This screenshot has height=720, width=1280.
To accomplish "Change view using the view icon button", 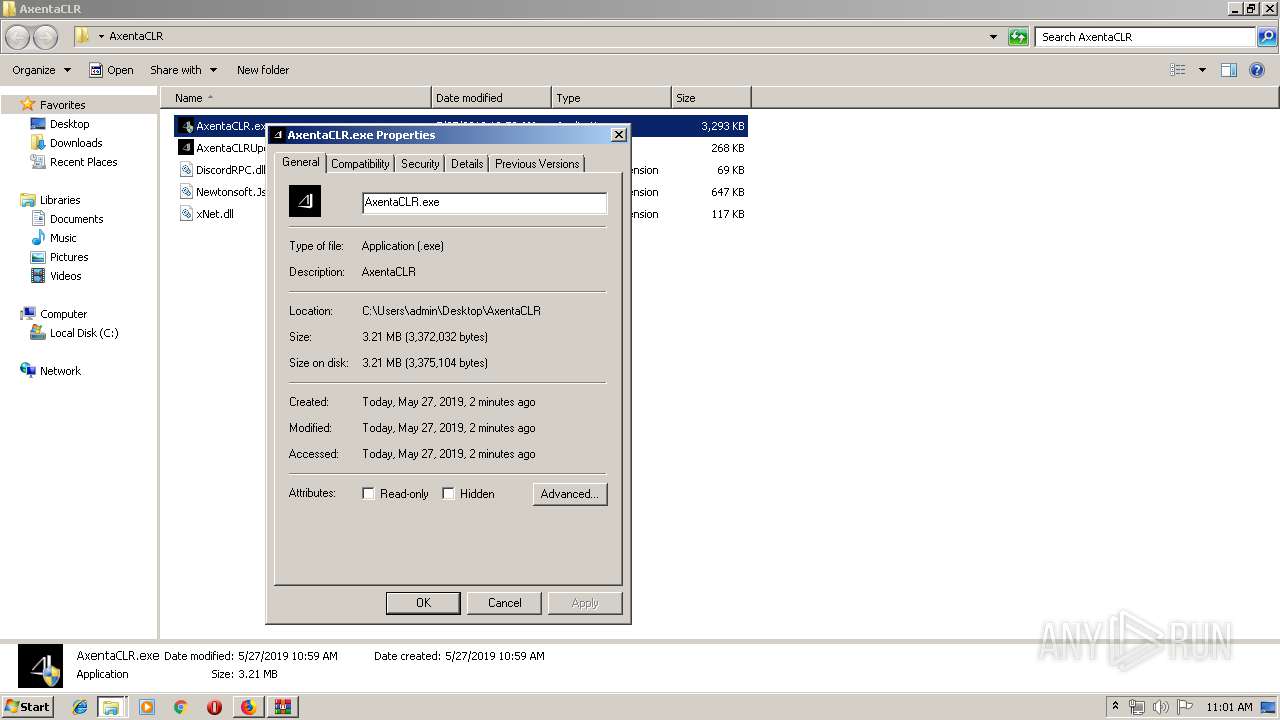I will pyautogui.click(x=1178, y=70).
